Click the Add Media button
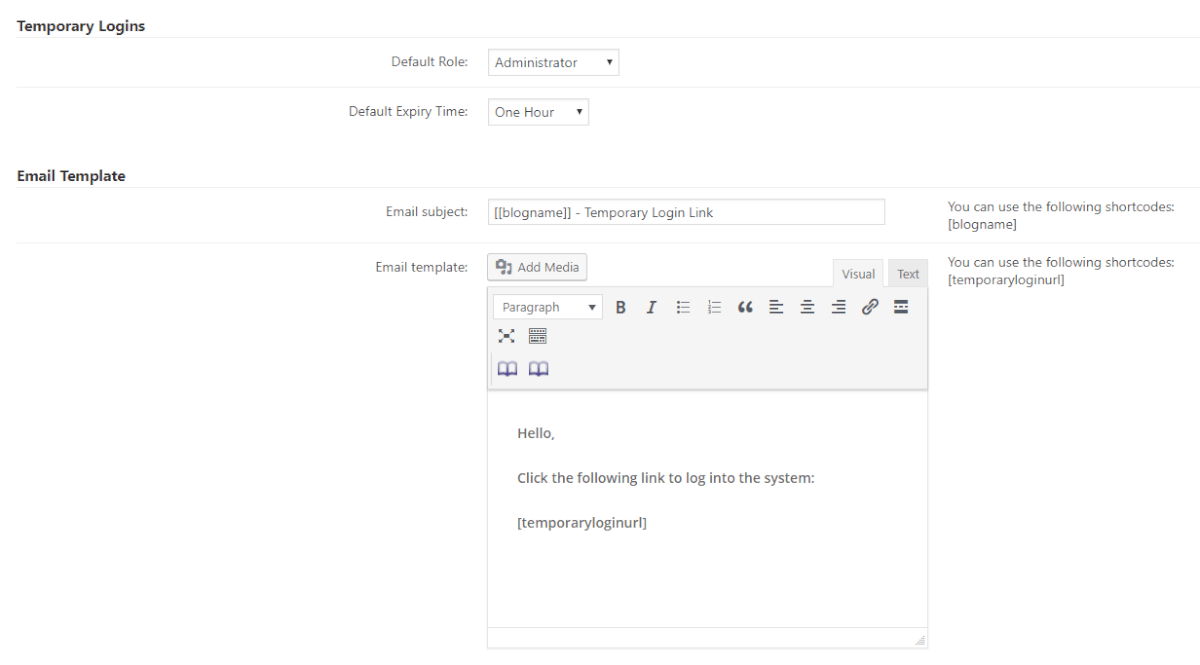This screenshot has width=1200, height=665. point(537,267)
